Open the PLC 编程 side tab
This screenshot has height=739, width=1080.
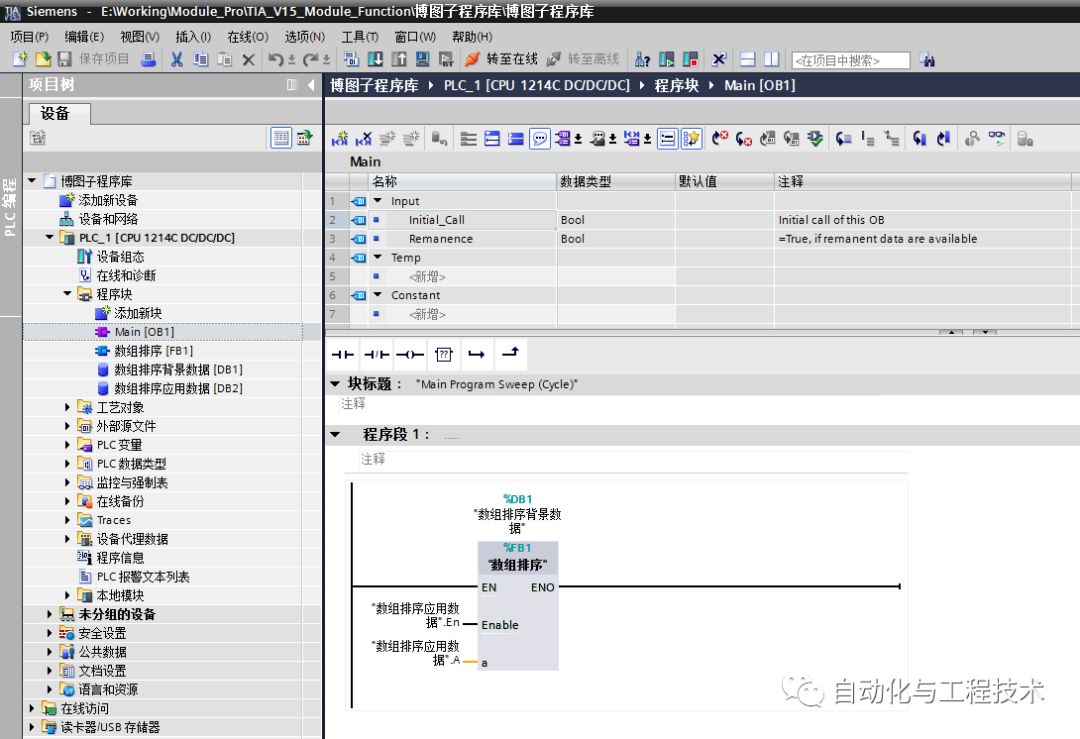pyautogui.click(x=10, y=207)
